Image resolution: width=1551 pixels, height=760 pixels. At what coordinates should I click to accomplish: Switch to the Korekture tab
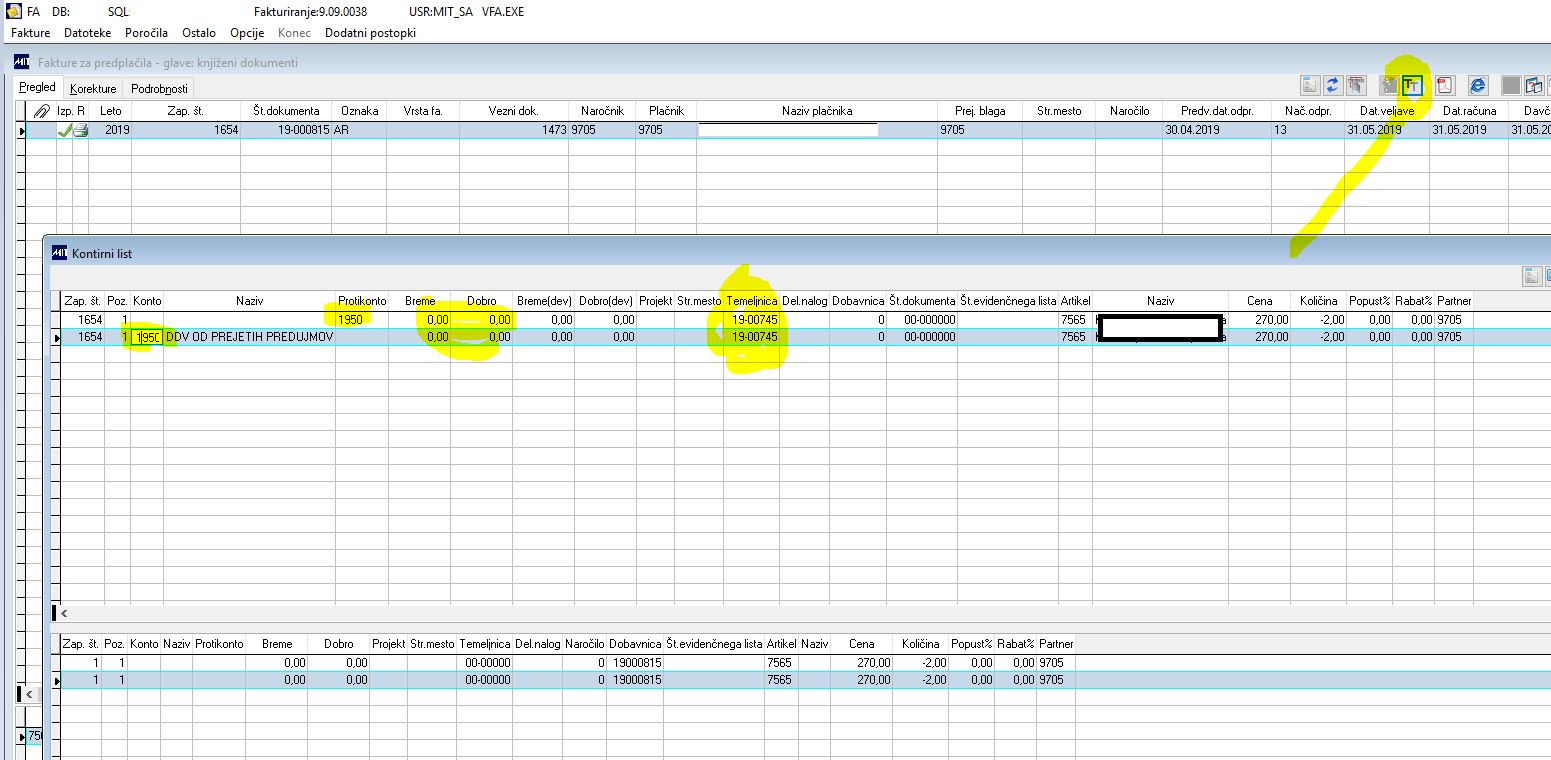(x=94, y=89)
